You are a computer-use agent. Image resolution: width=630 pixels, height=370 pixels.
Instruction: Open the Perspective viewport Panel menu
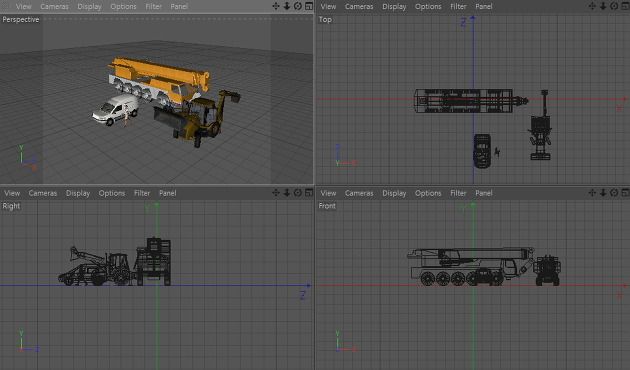179,6
